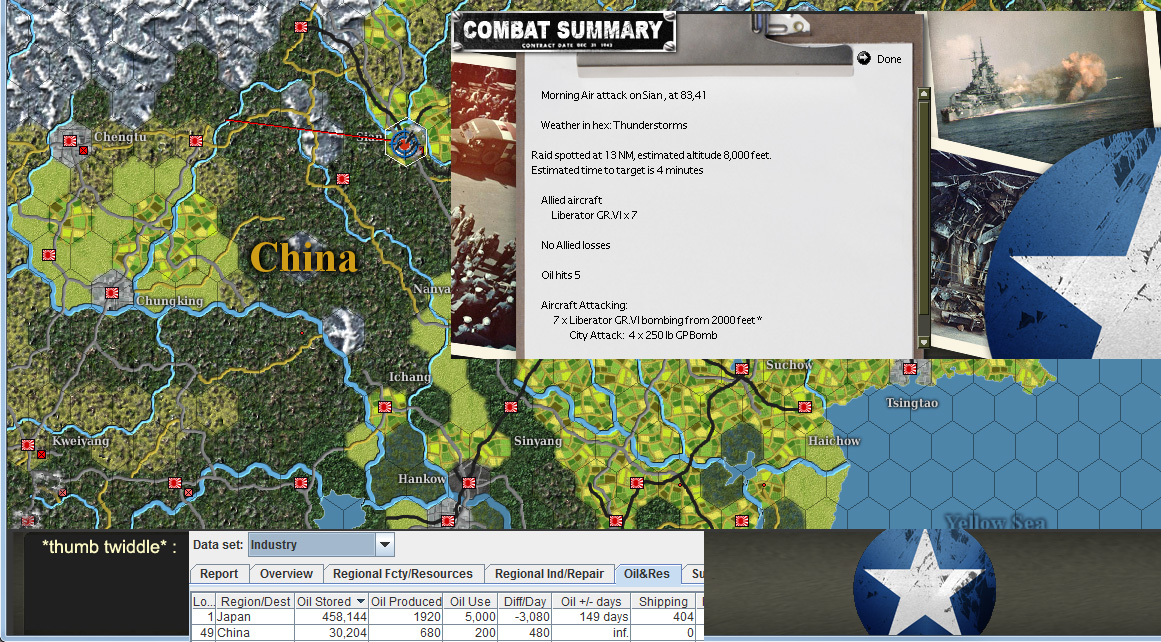Open the Regional Fcty/Resources tab
The width and height of the screenshot is (1161, 642).
click(x=403, y=574)
